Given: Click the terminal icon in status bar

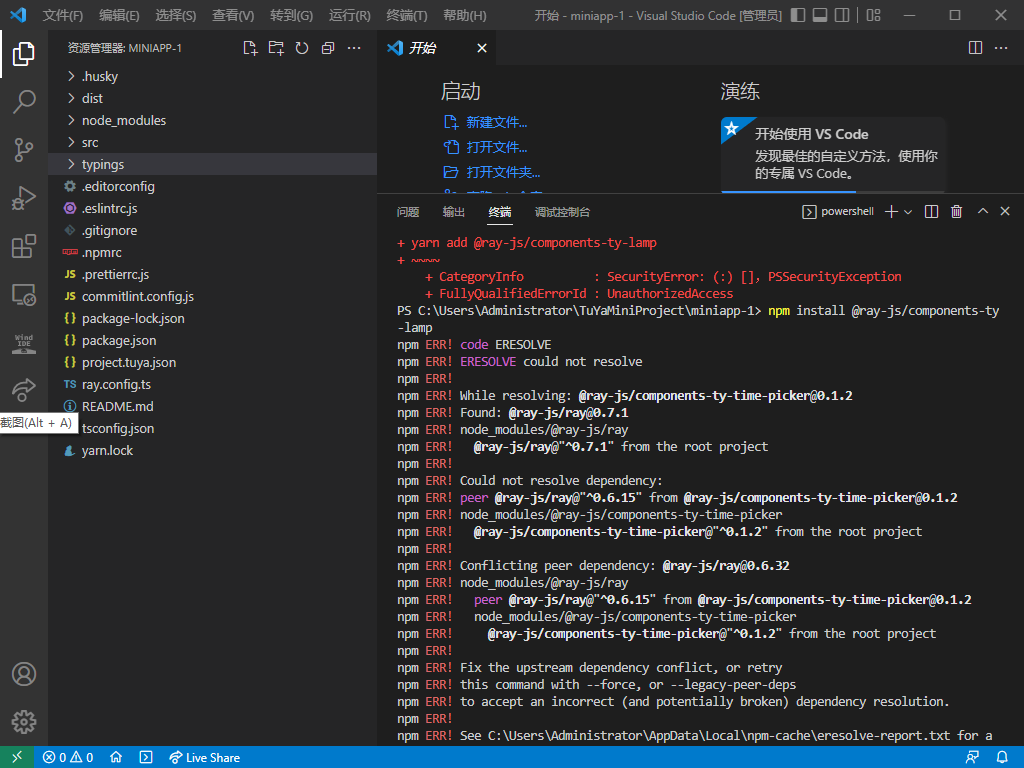Looking at the screenshot, I should tap(146, 758).
